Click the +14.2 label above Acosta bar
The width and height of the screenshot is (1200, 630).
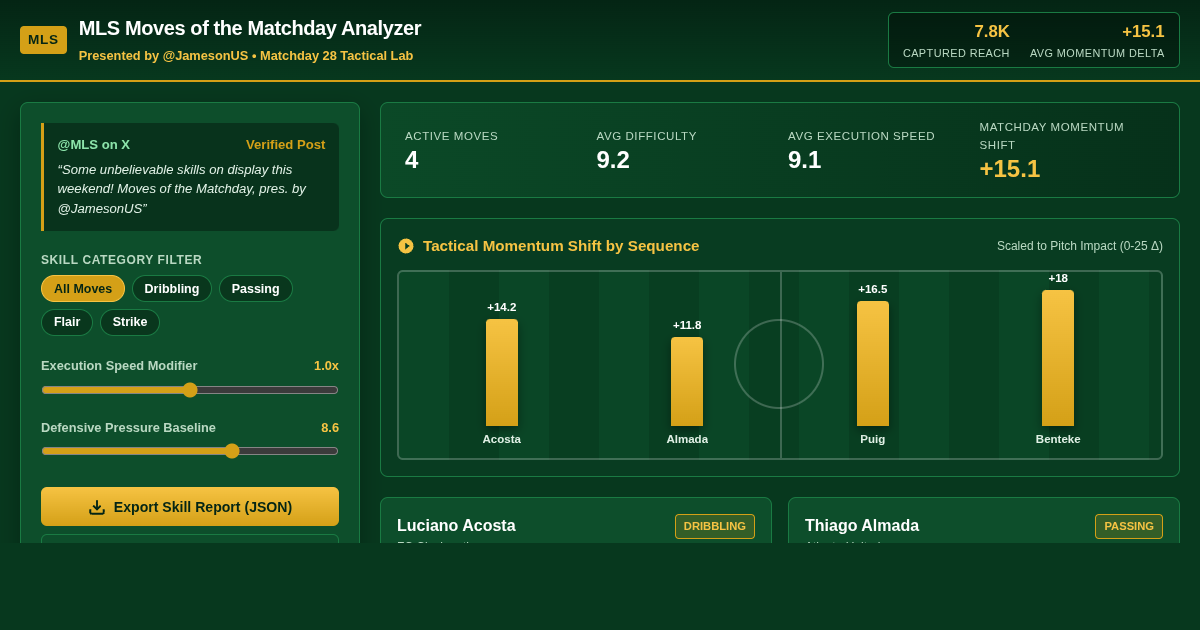point(502,307)
